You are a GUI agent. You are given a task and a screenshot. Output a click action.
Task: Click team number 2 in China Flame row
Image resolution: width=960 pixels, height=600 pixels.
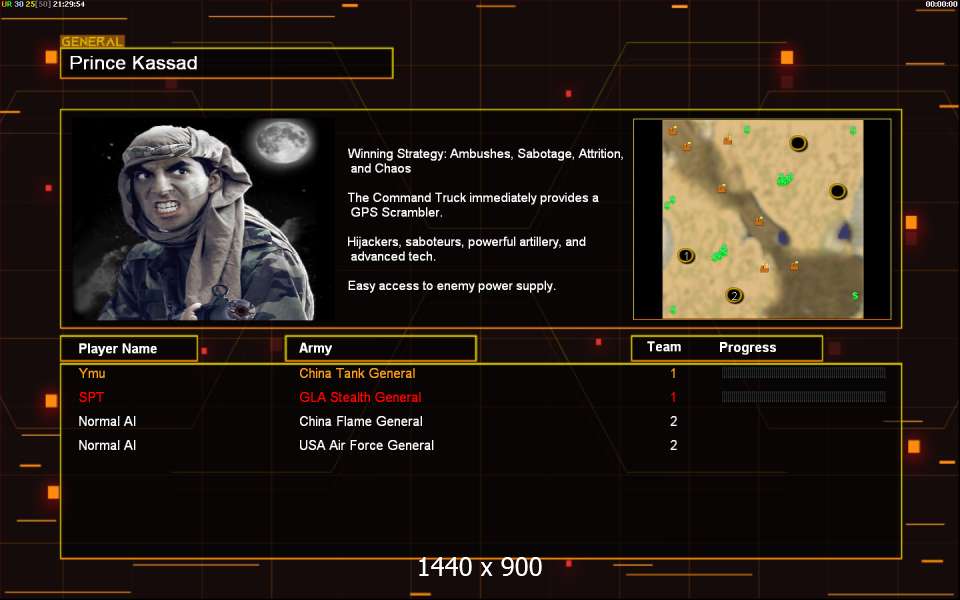(x=673, y=421)
